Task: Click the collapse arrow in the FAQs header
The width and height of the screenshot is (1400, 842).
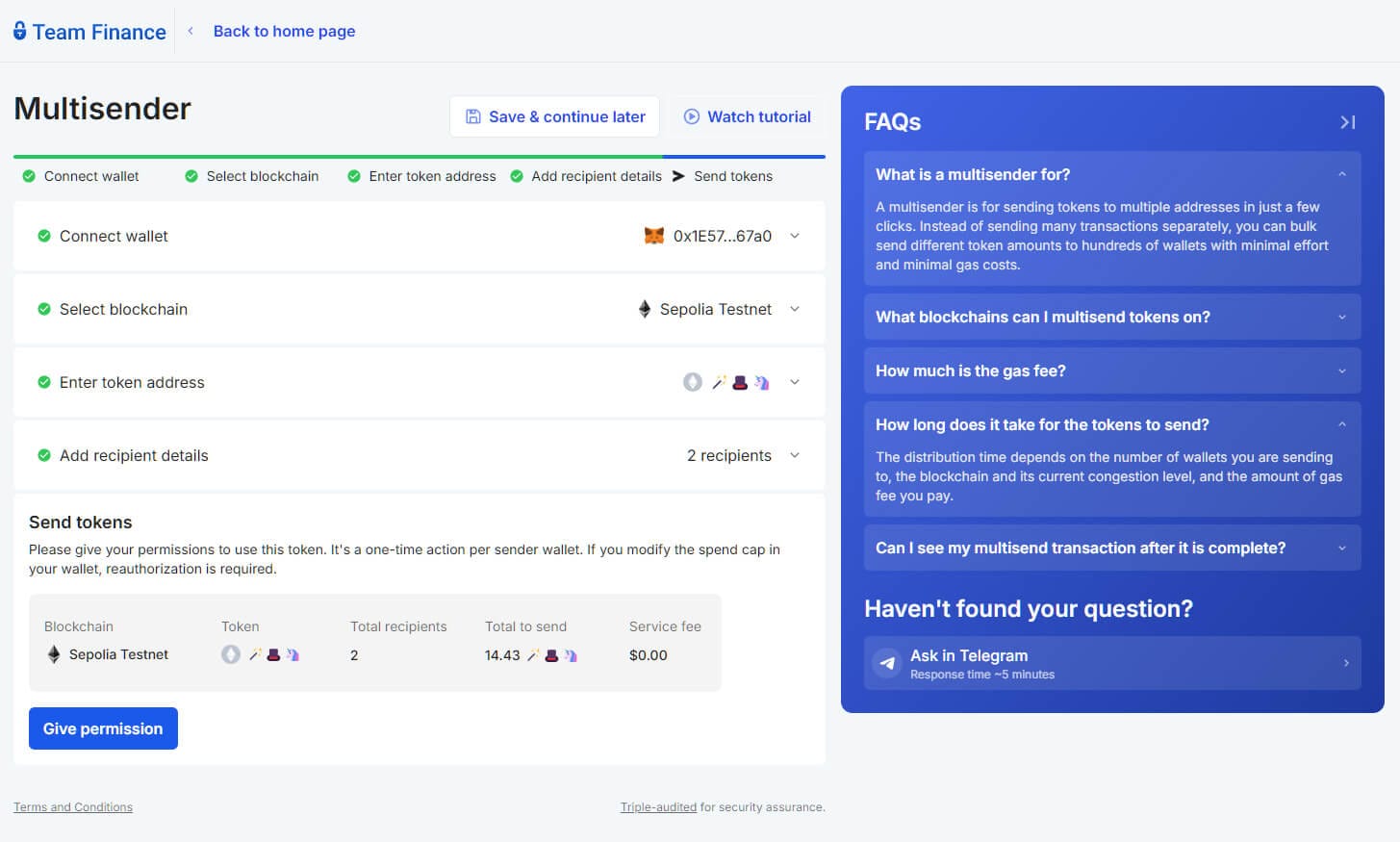Action: coord(1347,122)
